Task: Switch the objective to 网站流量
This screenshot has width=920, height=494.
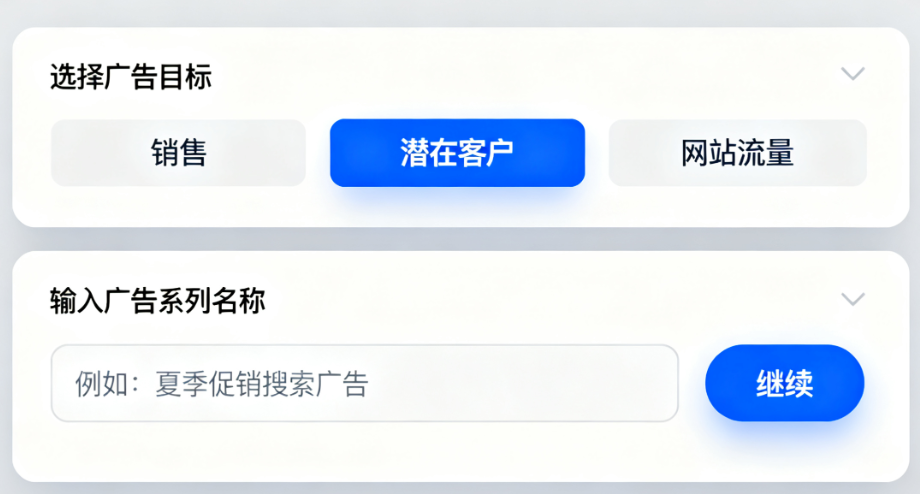Action: point(738,153)
